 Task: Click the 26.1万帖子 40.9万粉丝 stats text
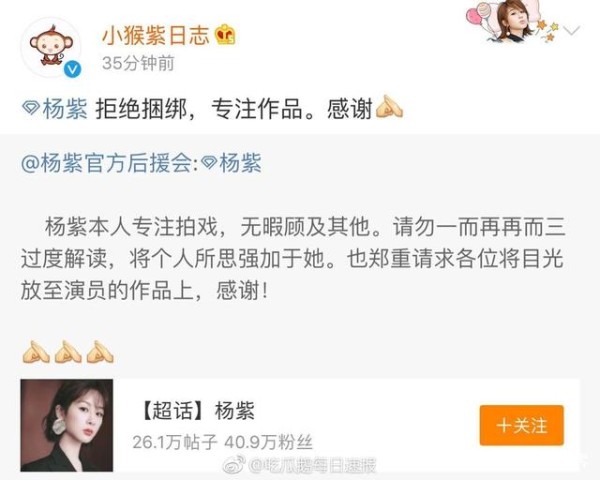coord(223,443)
